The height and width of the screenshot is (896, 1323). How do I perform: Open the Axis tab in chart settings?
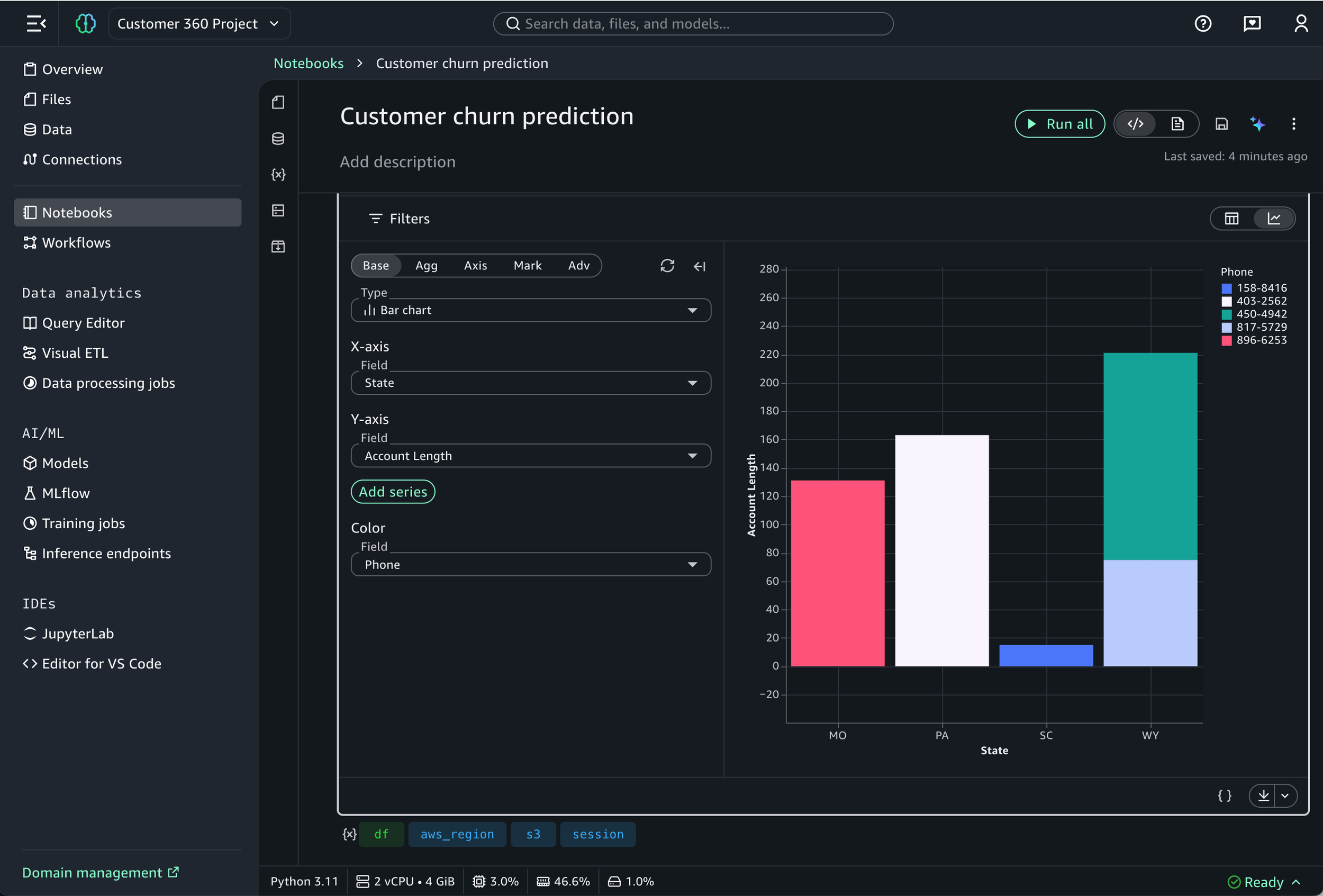click(x=475, y=265)
